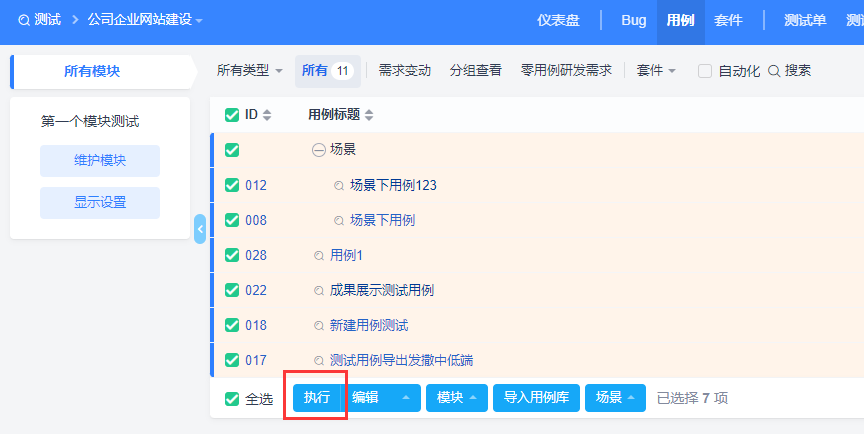
Task: Collapse the 场景 group minus icon
Action: 318,150
